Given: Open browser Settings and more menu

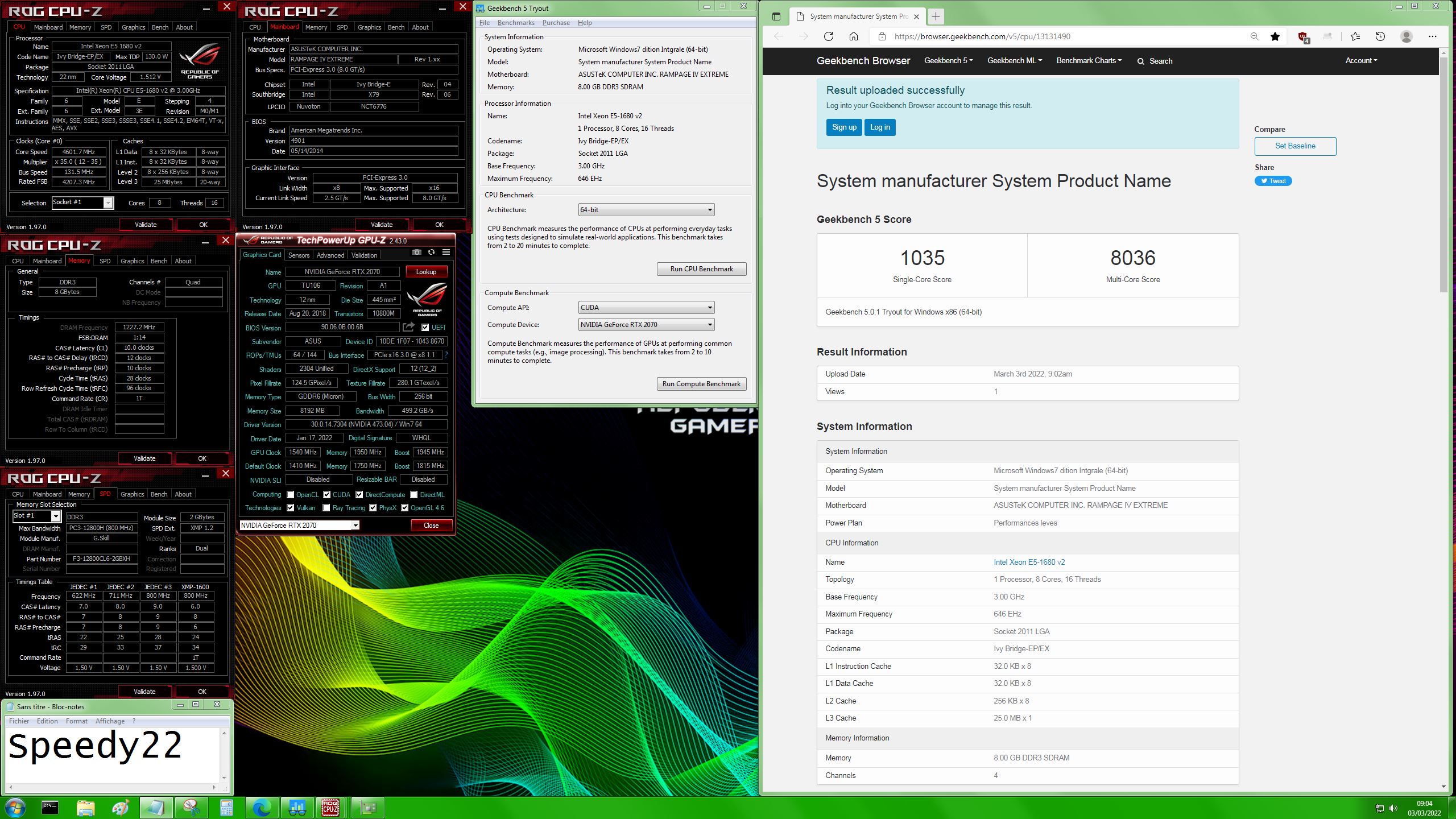Looking at the screenshot, I should click(x=1433, y=36).
